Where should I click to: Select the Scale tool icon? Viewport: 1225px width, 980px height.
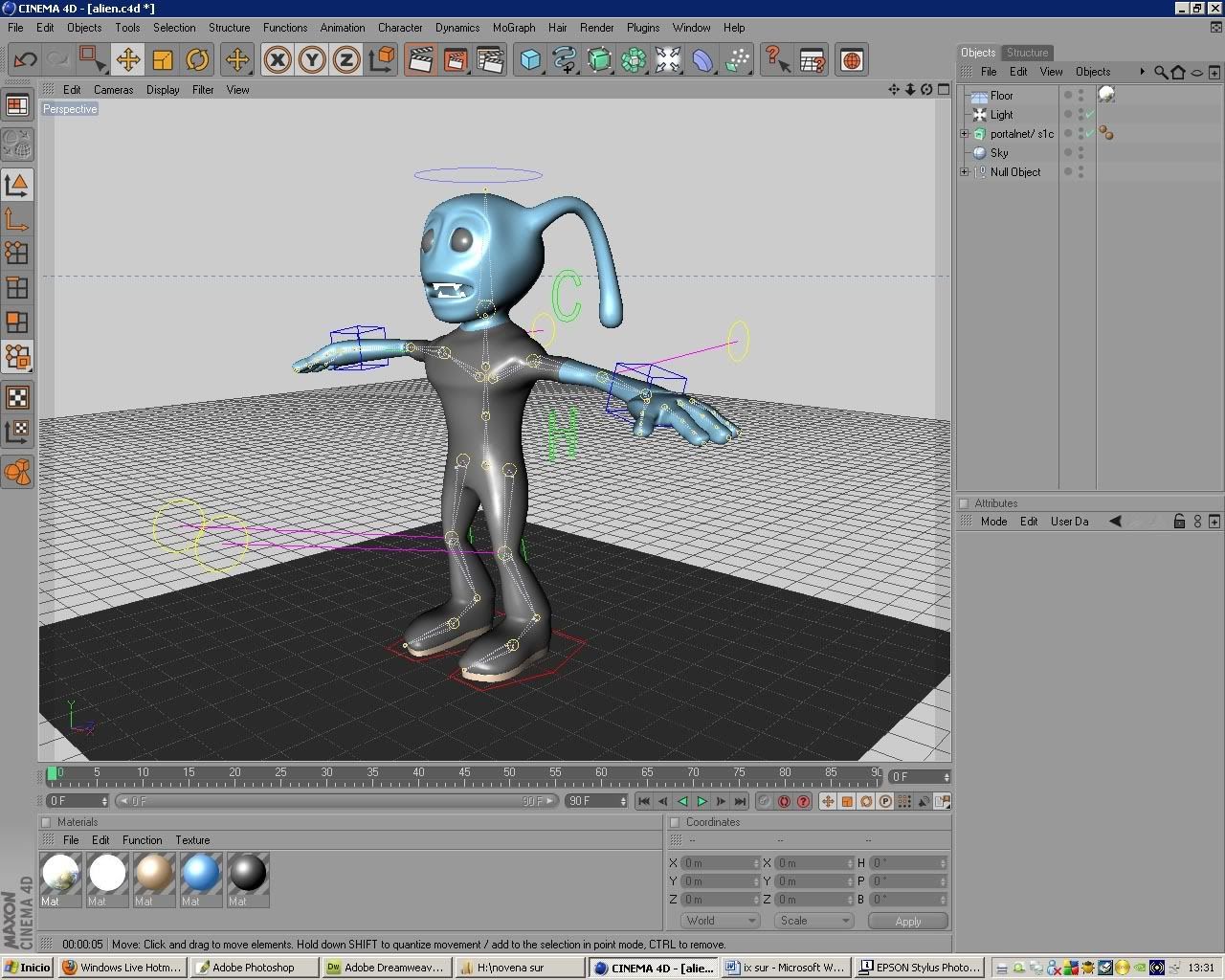click(163, 60)
